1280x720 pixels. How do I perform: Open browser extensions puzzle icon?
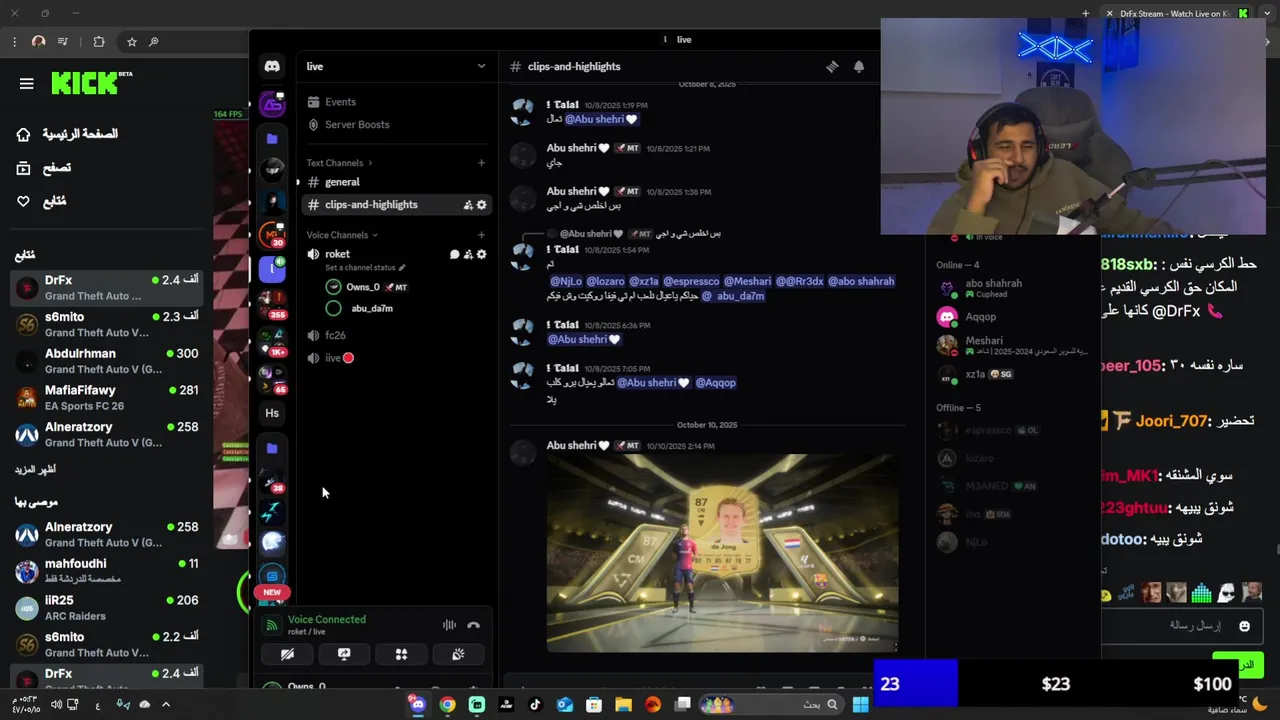(x=98, y=42)
